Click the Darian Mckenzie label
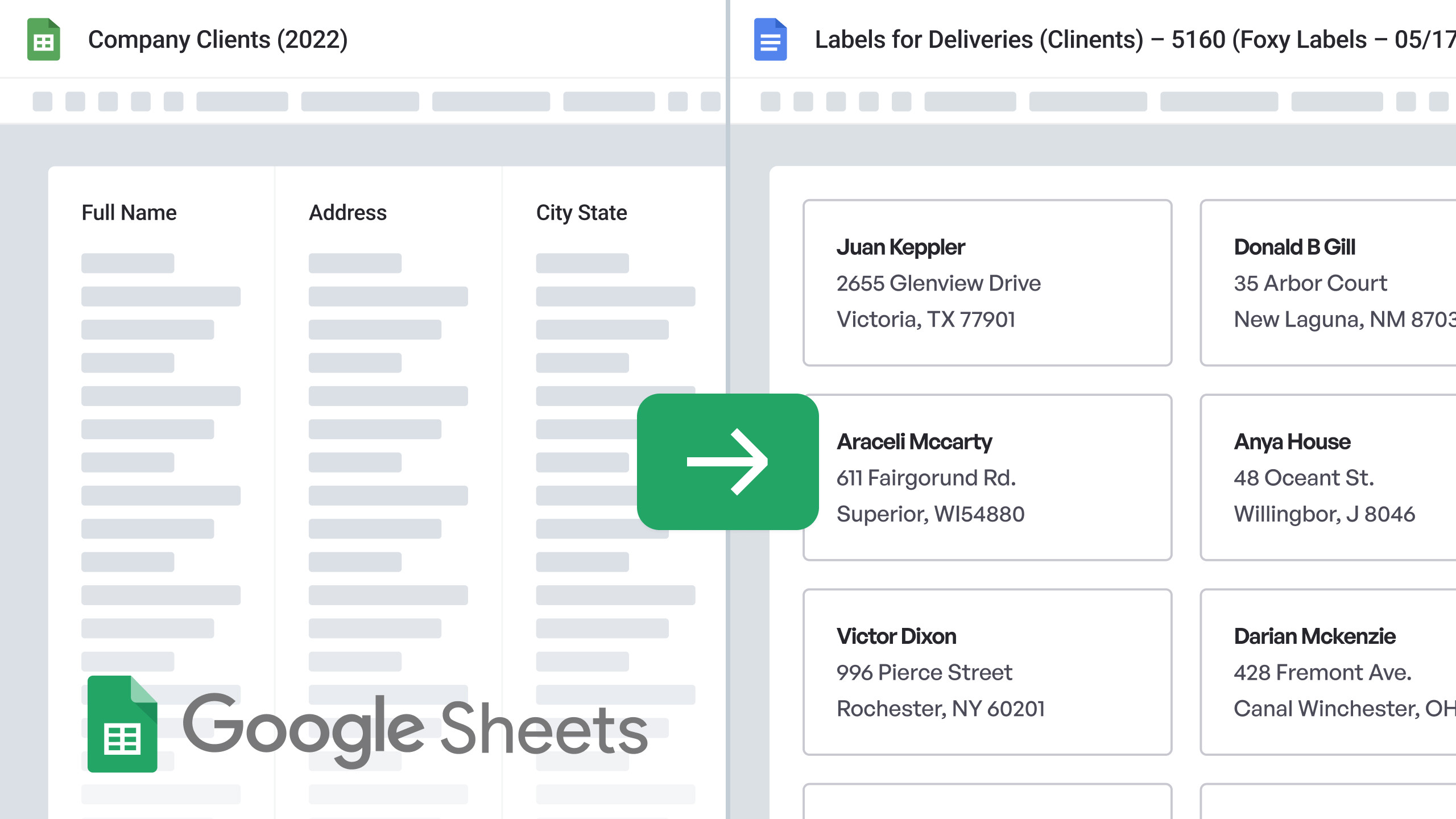Viewport: 1456px width, 819px height. [x=1328, y=672]
